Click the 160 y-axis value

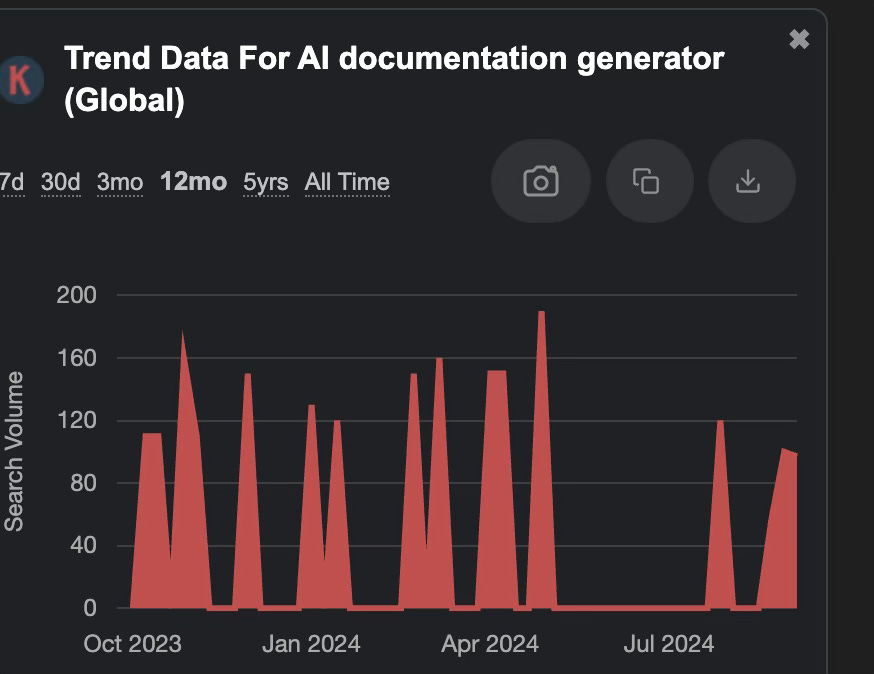click(77, 358)
